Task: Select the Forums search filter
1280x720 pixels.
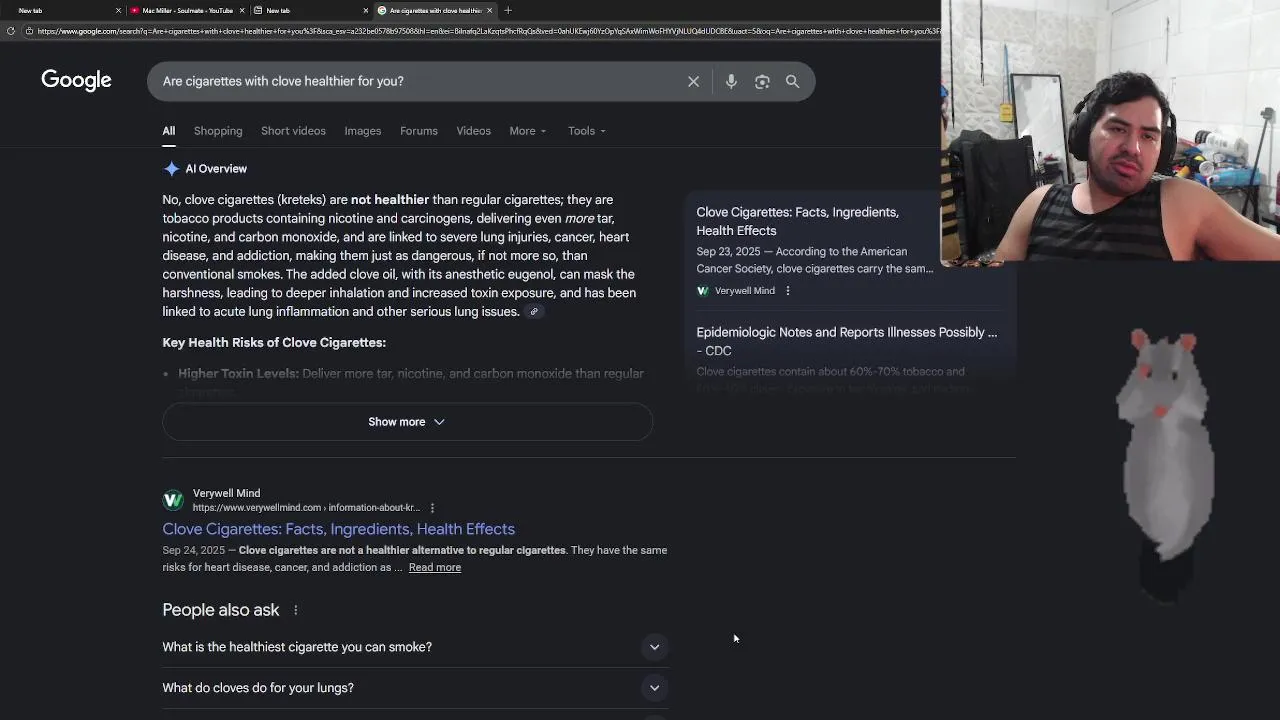Action: [419, 131]
